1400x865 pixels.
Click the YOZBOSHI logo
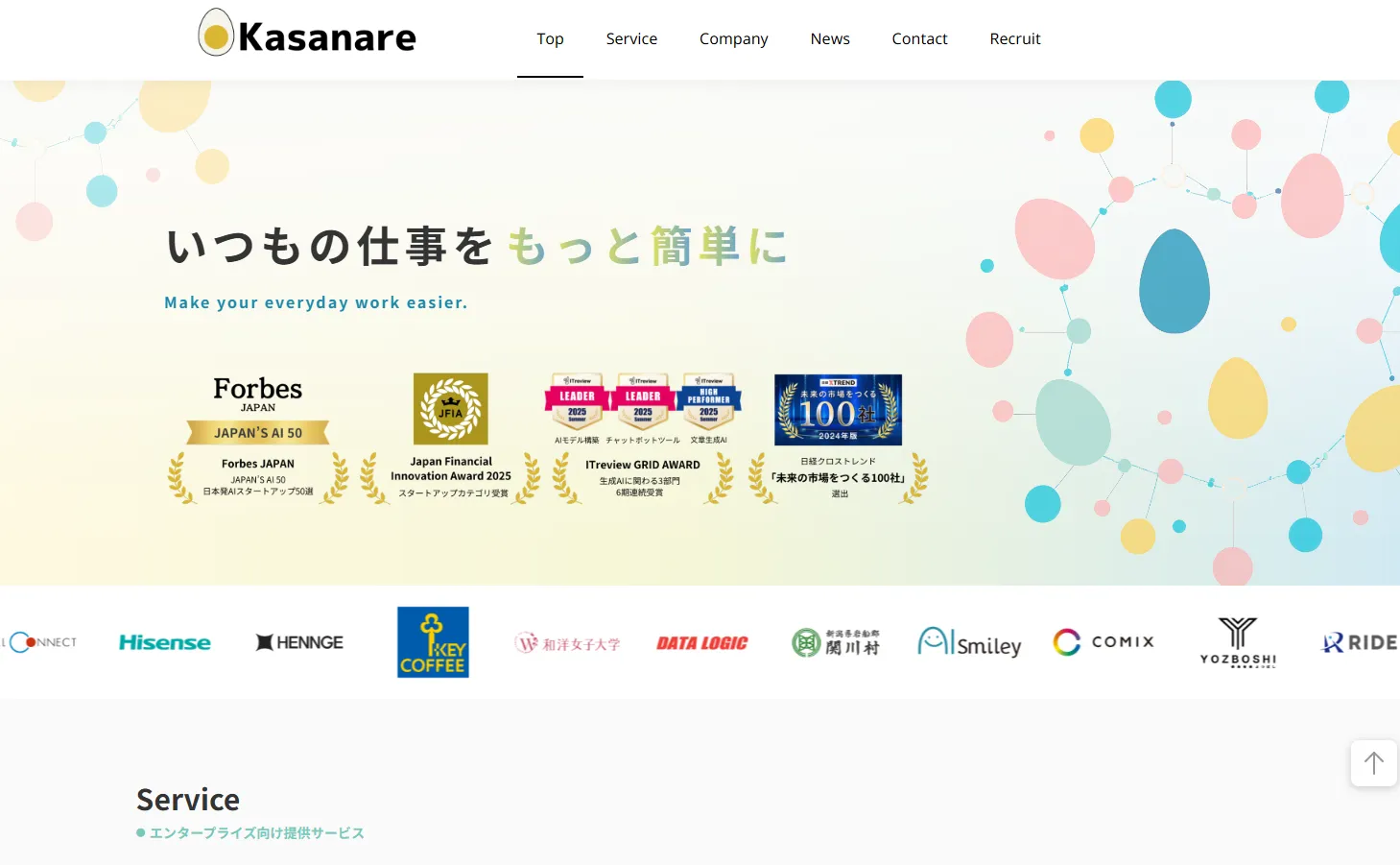coord(1238,642)
